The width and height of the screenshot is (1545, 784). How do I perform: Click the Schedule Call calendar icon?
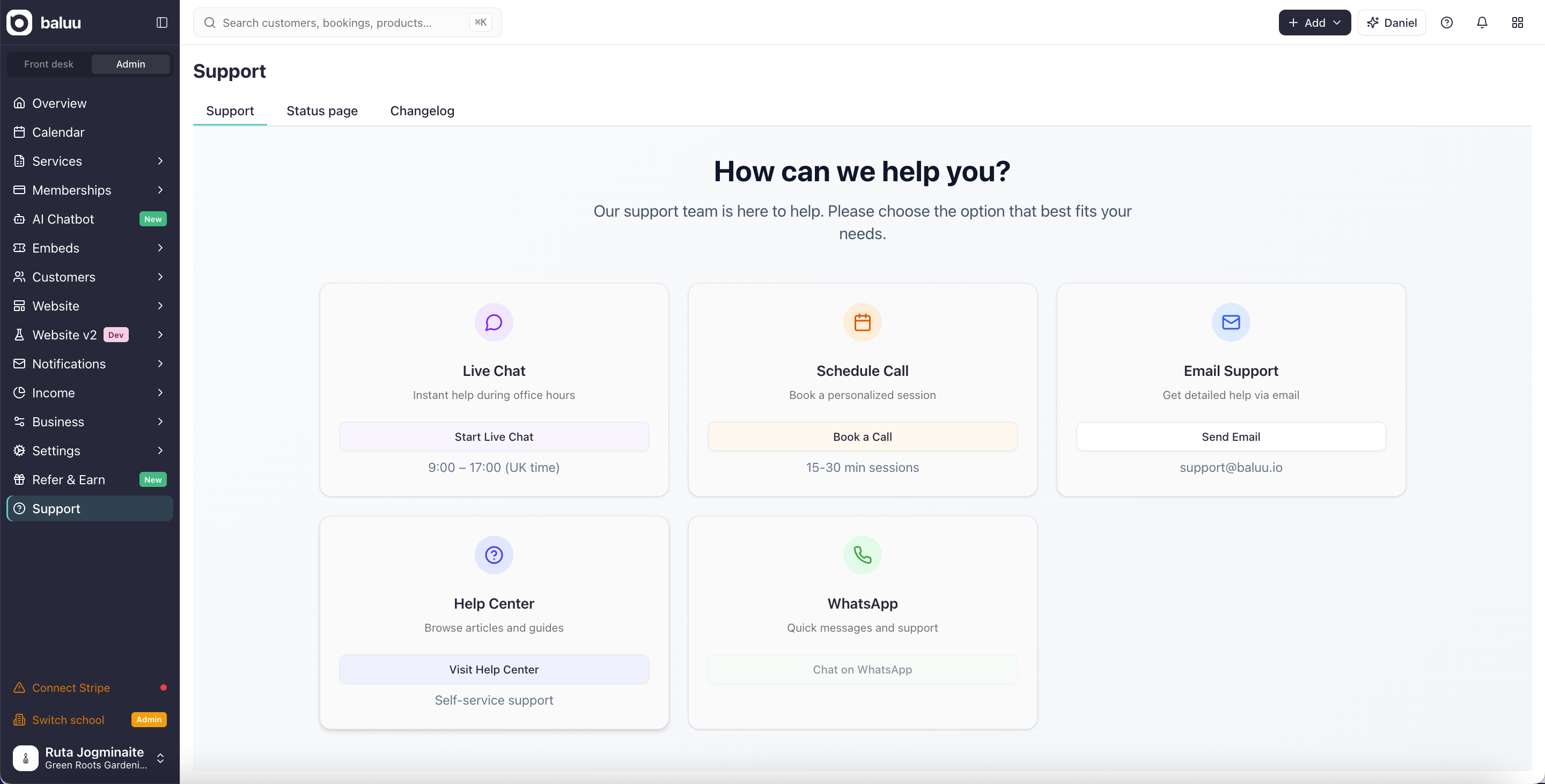point(863,322)
